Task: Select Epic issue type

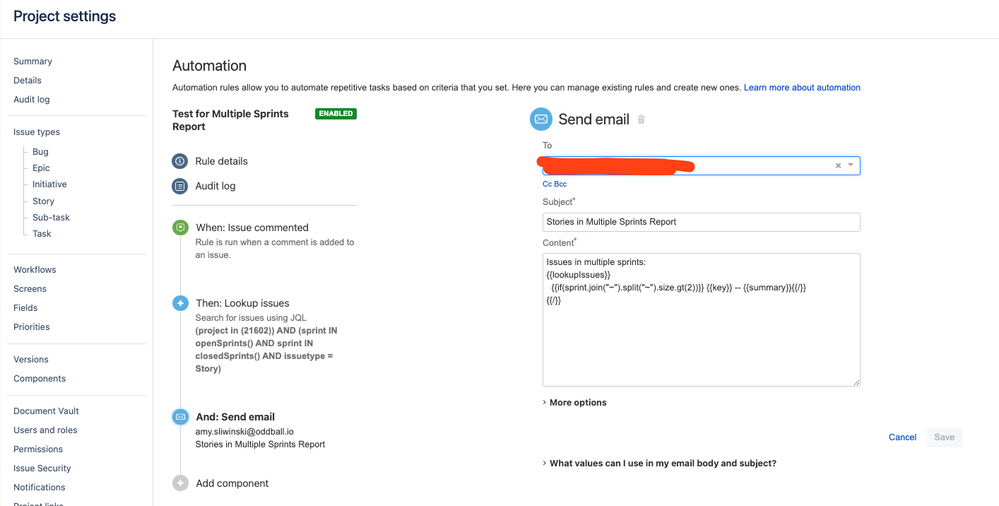Action: coord(41,168)
